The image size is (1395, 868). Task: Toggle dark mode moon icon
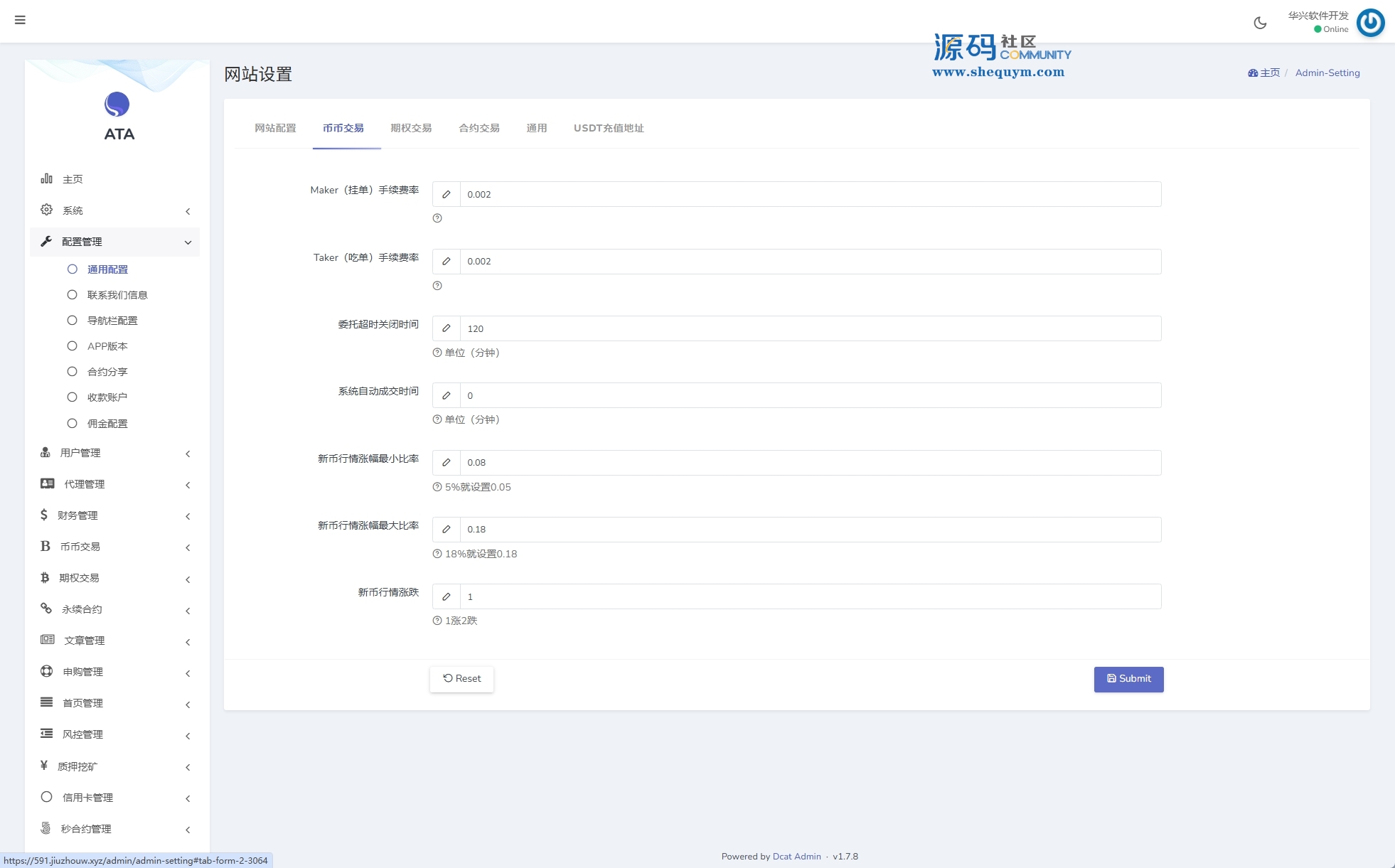click(1260, 23)
